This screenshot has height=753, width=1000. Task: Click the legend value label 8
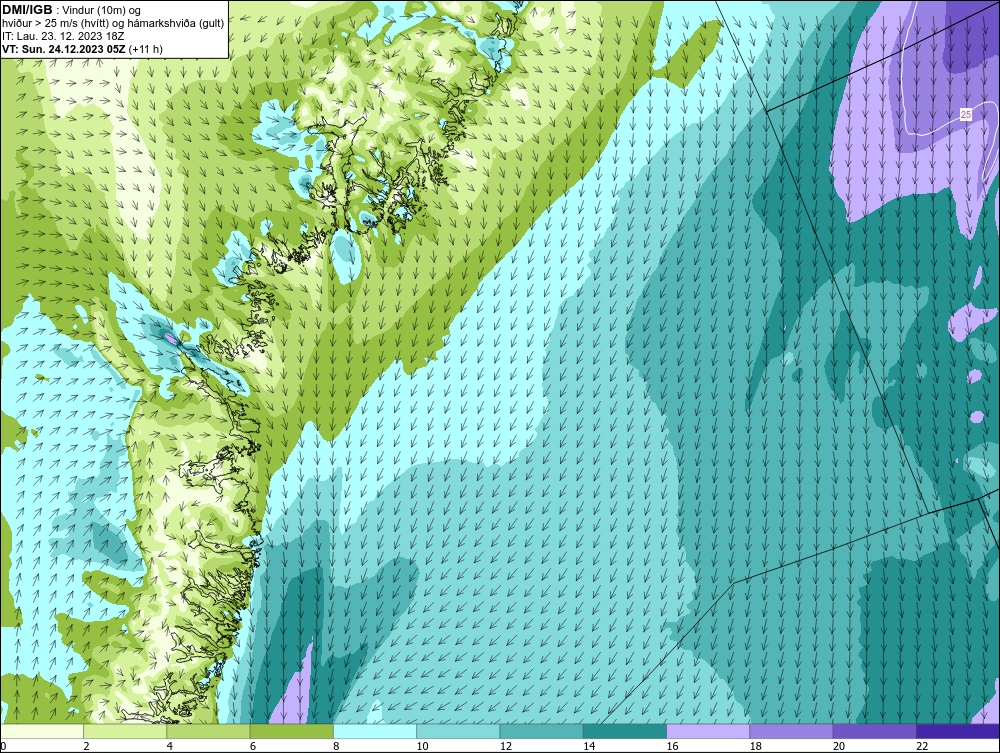pyautogui.click(x=337, y=747)
